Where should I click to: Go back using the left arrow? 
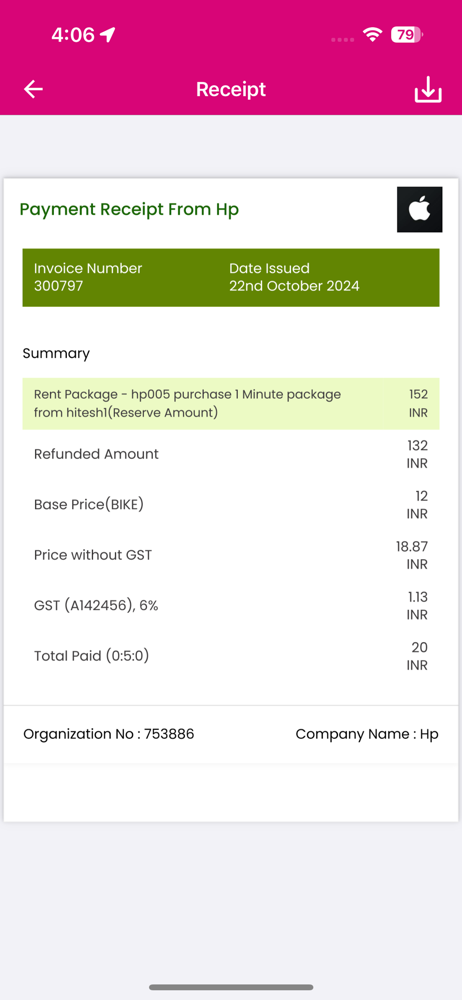[x=33, y=90]
